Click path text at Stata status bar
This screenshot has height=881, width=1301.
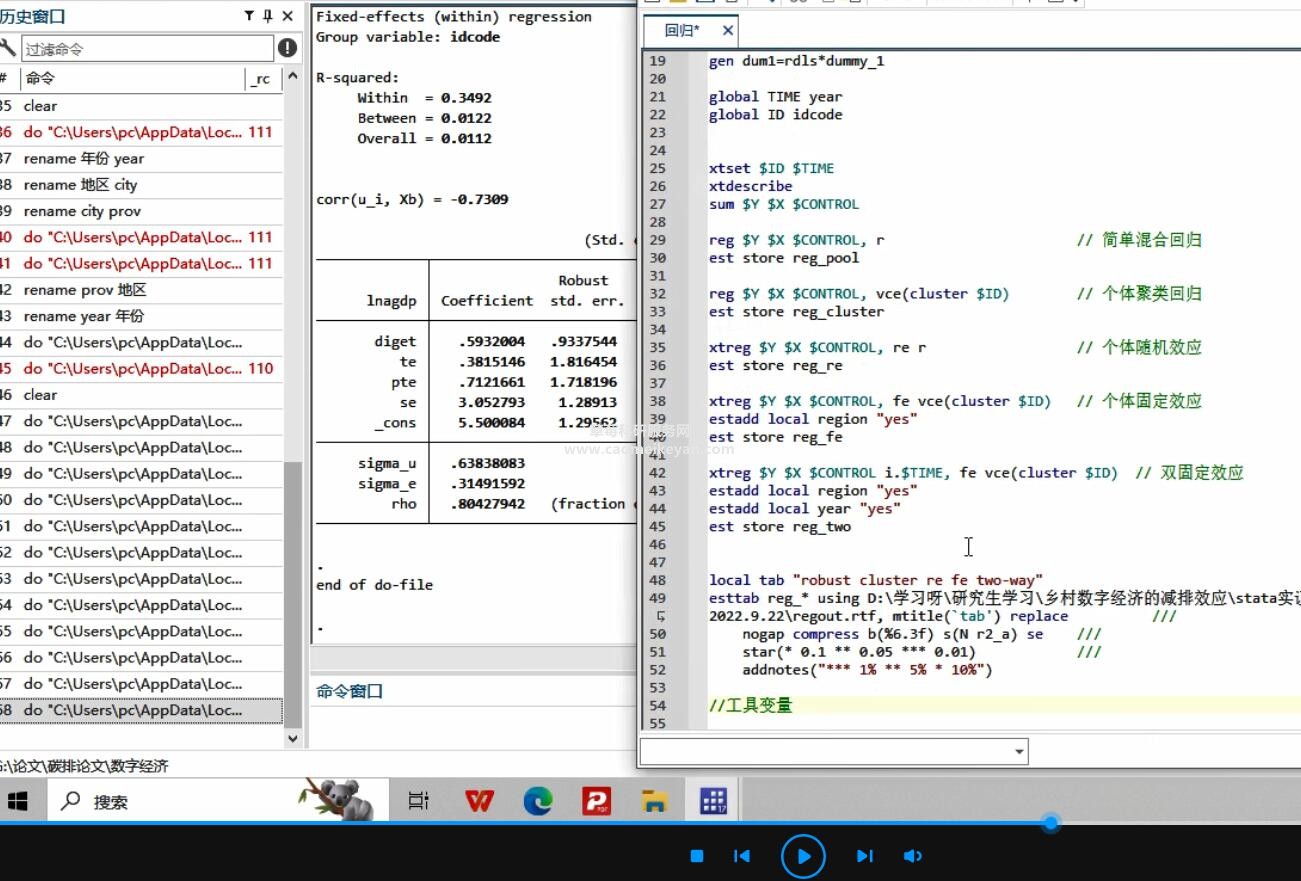pos(84,766)
